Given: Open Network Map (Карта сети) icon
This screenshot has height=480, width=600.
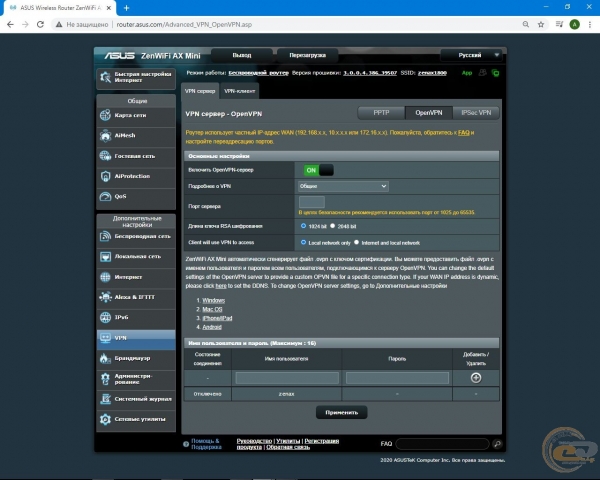Looking at the screenshot, I should coord(105,115).
